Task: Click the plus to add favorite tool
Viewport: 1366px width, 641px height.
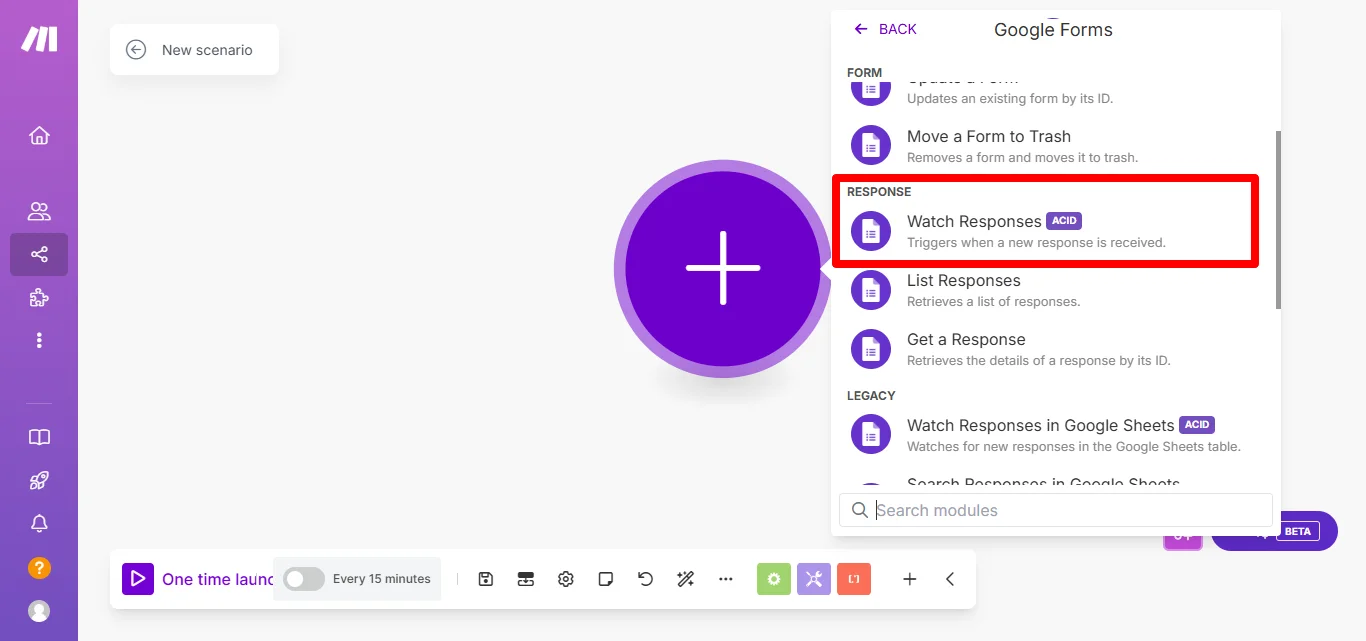Action: point(910,579)
